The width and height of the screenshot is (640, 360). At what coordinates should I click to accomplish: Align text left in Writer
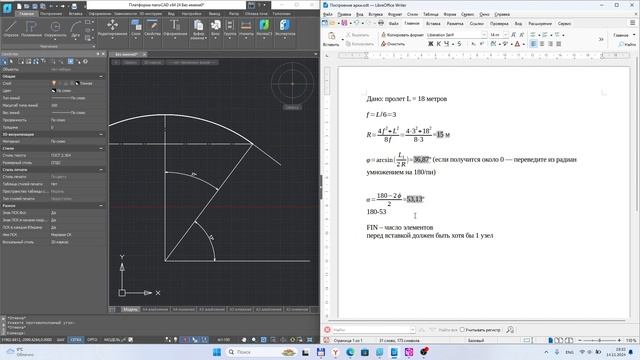pyautogui.click(x=533, y=44)
